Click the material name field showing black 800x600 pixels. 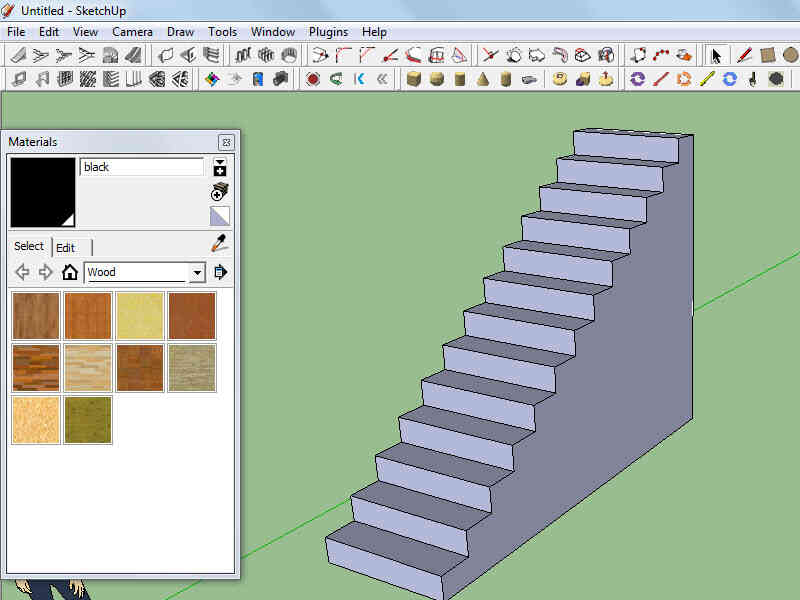click(x=142, y=167)
